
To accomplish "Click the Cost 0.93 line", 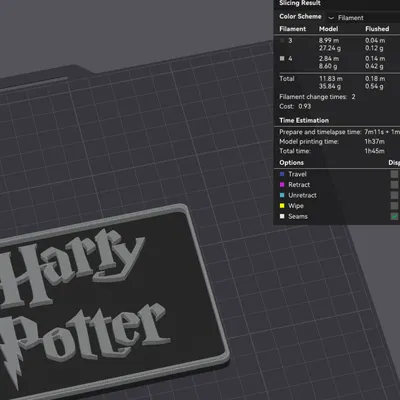I will [x=295, y=106].
